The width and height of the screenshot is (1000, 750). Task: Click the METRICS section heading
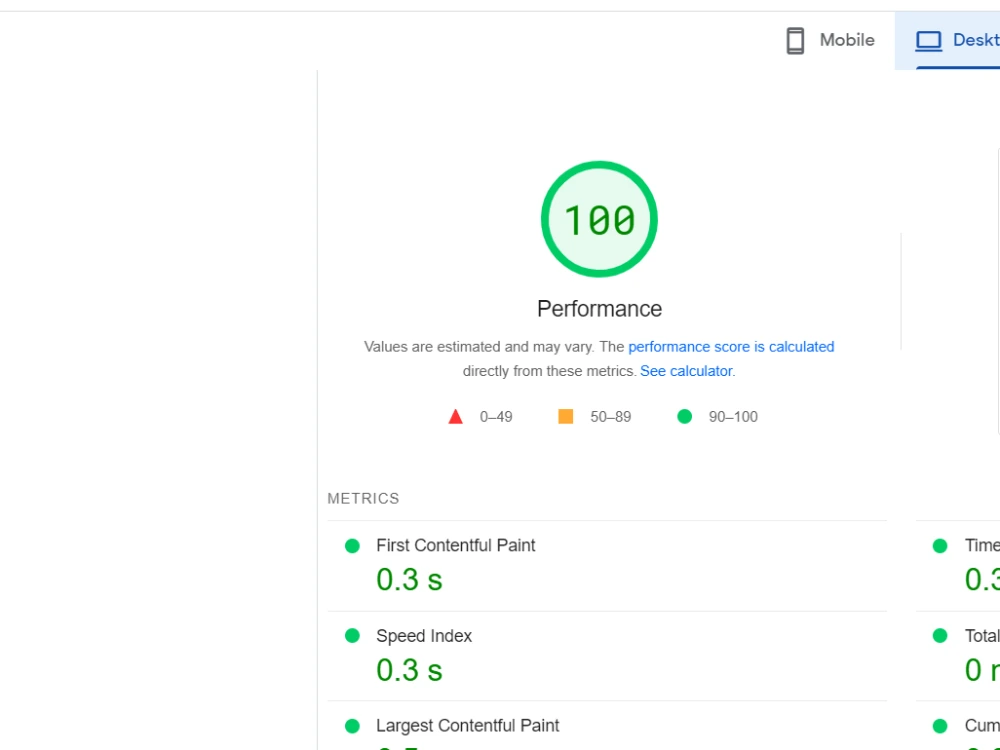click(364, 499)
